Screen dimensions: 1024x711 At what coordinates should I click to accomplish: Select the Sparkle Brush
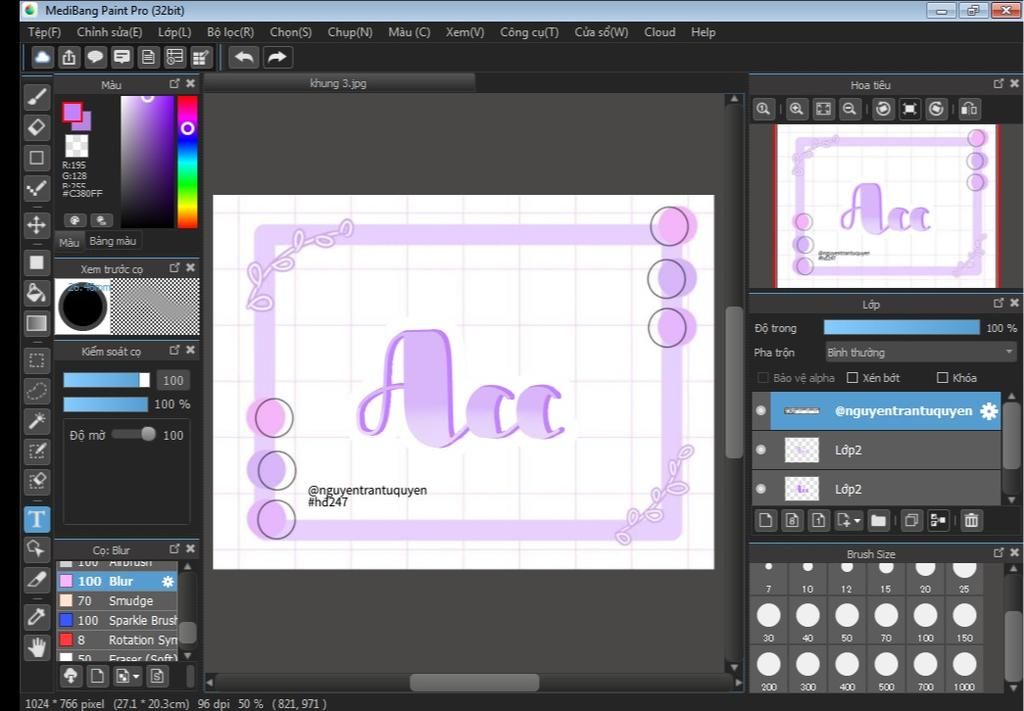[117, 620]
